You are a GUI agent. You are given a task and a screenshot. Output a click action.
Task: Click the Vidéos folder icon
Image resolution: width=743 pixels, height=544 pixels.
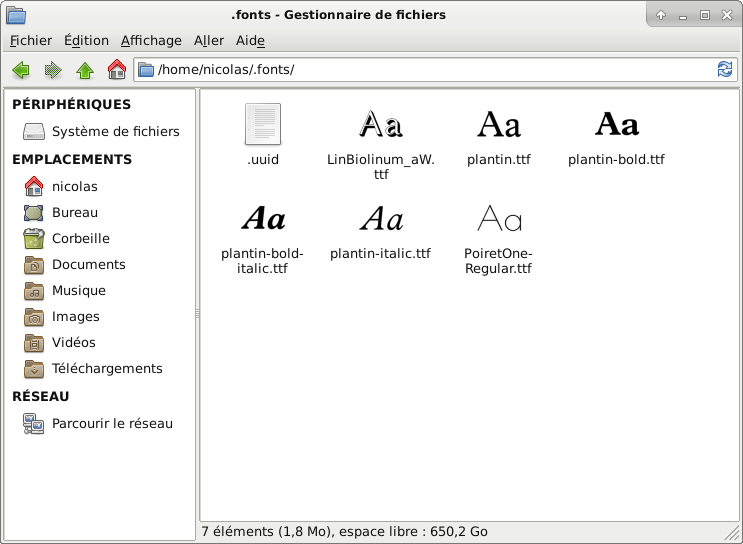[34, 343]
